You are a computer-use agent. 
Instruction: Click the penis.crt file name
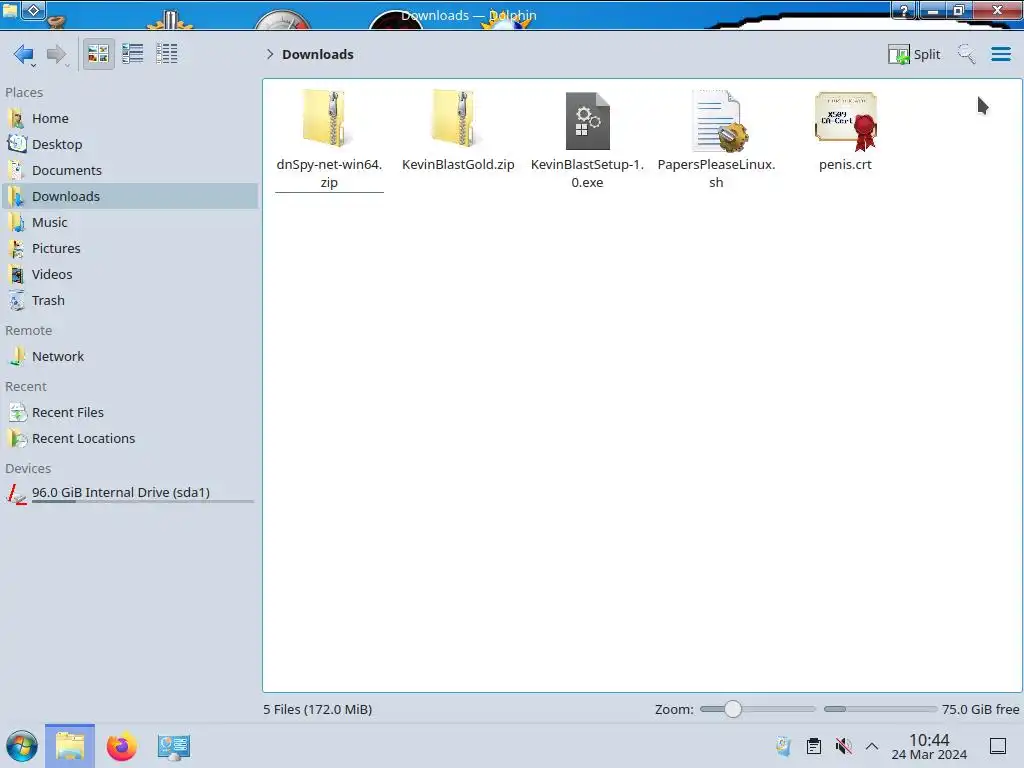pos(845,165)
